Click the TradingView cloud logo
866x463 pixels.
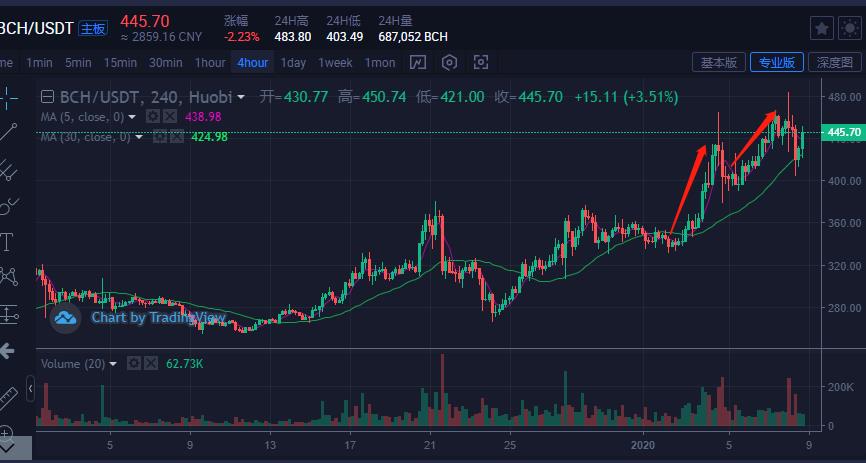65,318
